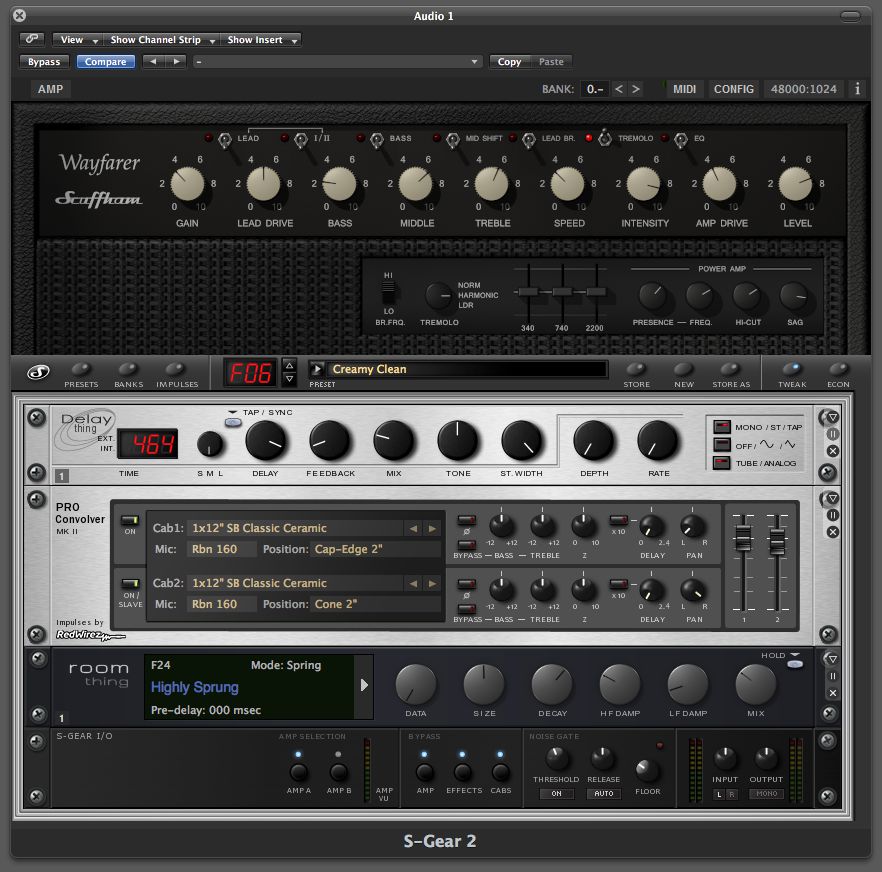The width and height of the screenshot is (882, 872).
Task: Toggle the HI/LO BR.FRQ switch
Action: (x=388, y=293)
